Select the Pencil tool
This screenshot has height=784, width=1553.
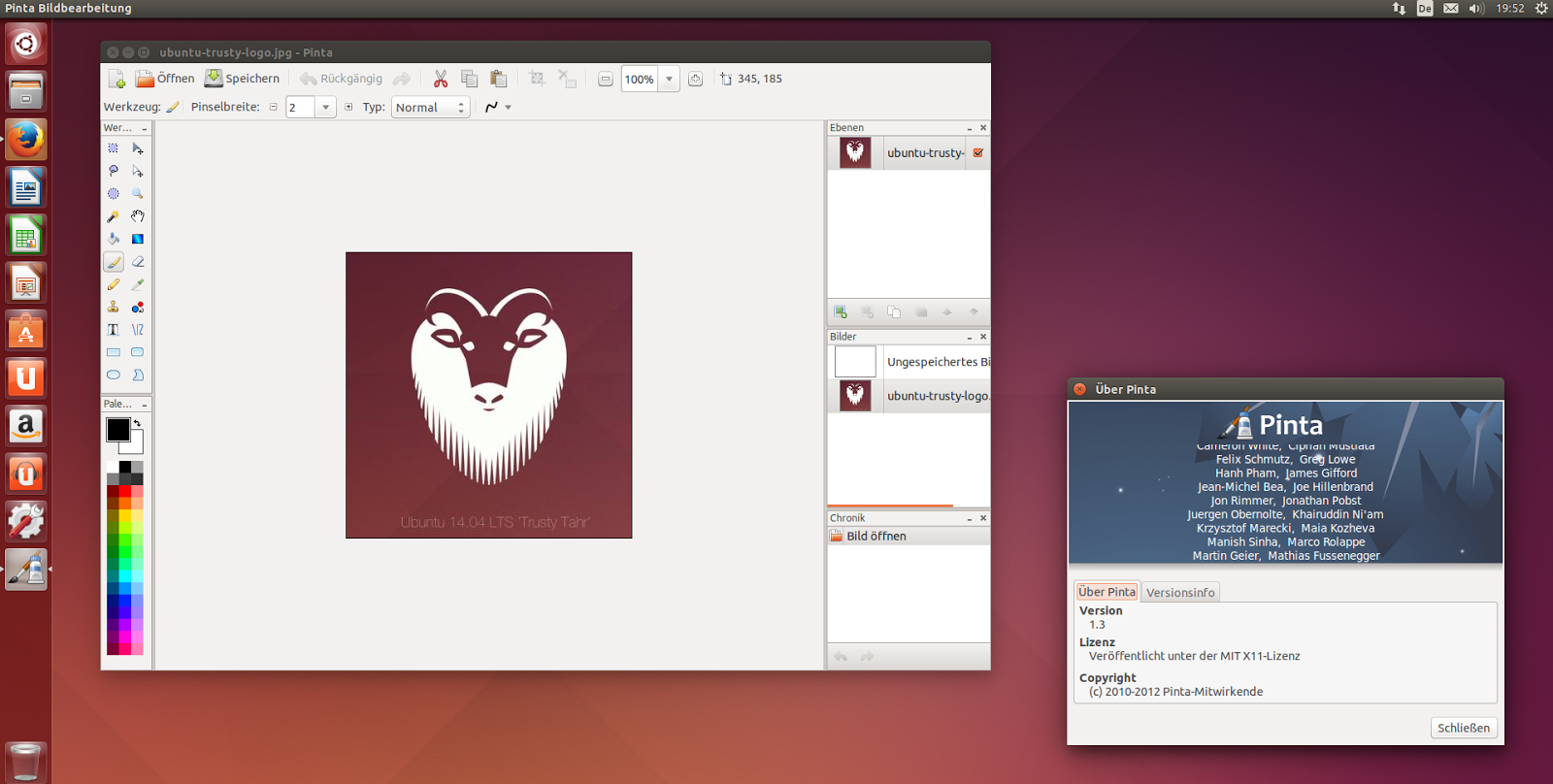pos(114,284)
